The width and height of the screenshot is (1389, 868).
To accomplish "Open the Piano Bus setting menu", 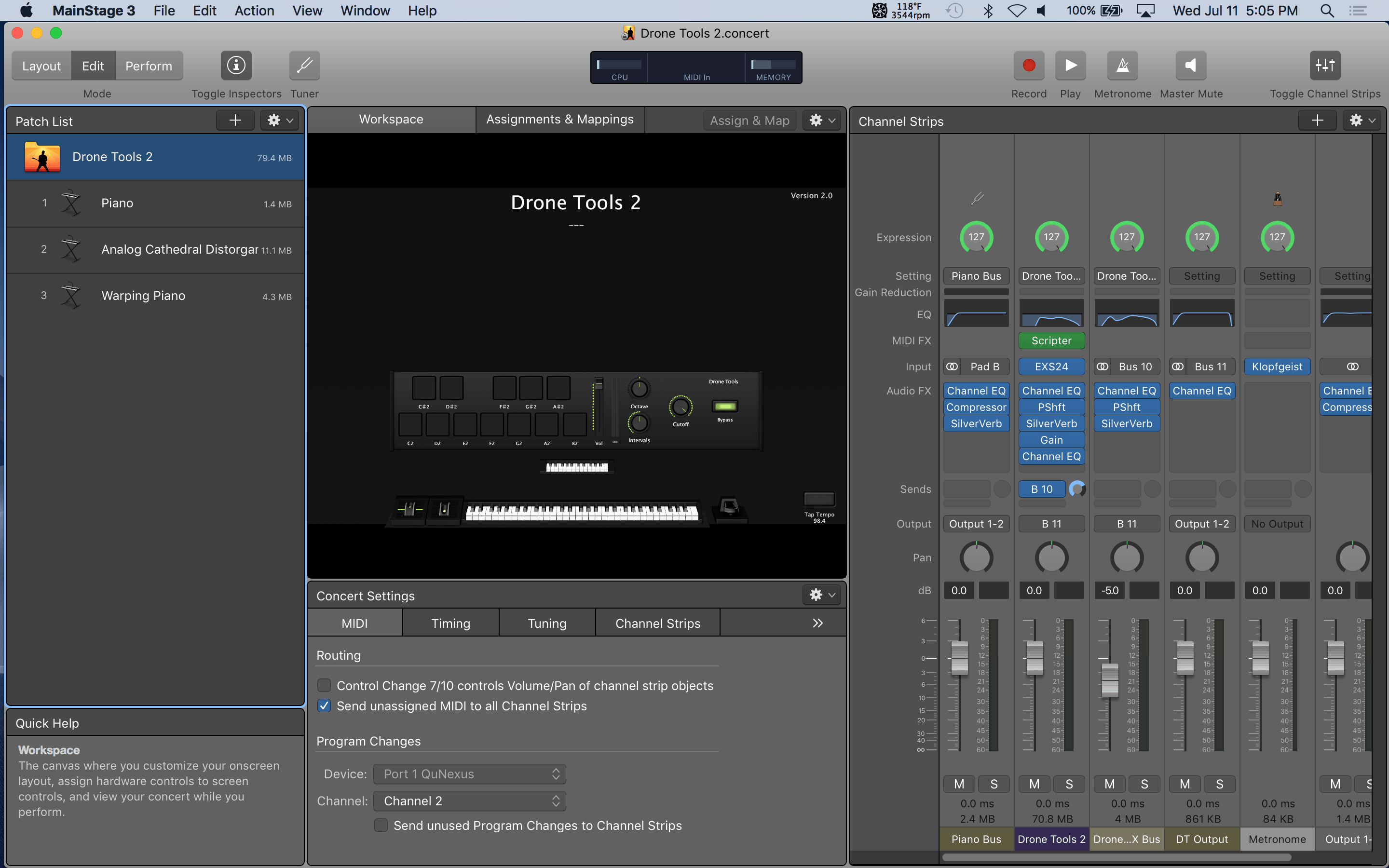I will click(976, 276).
